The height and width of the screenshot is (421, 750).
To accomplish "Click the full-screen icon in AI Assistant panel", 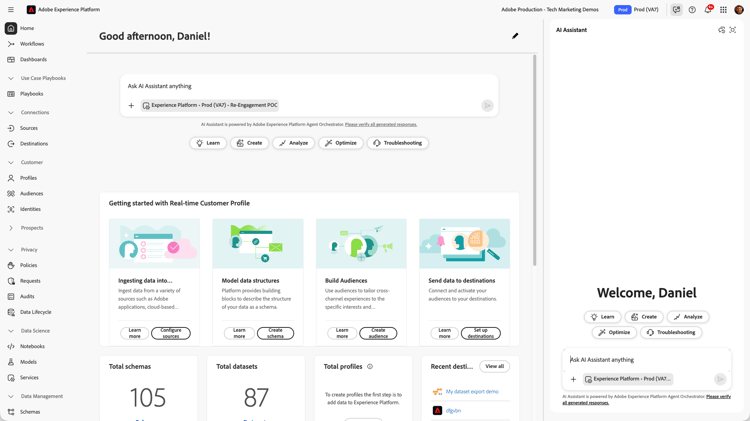I will pos(732,30).
